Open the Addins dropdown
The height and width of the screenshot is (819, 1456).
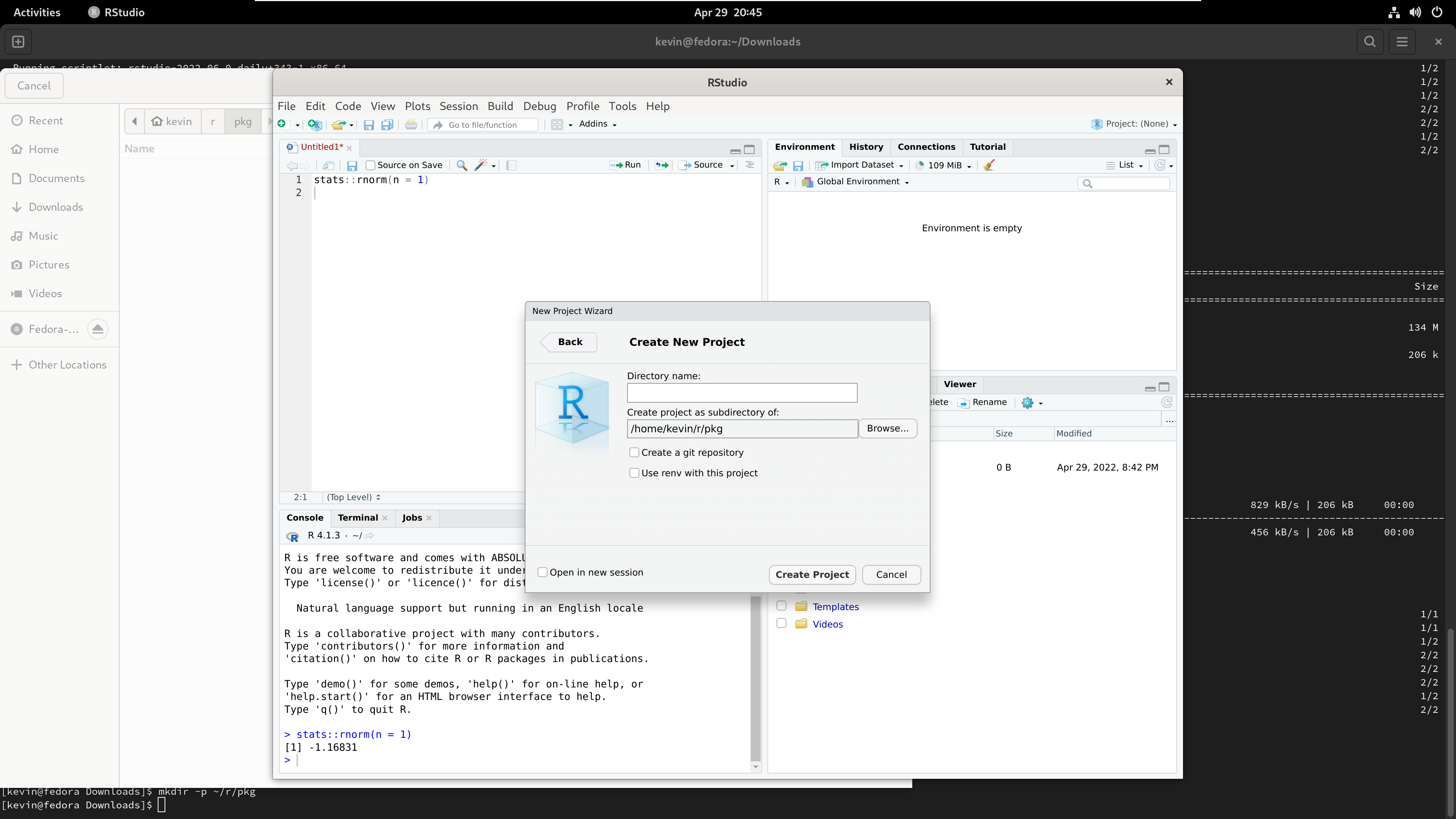click(598, 124)
